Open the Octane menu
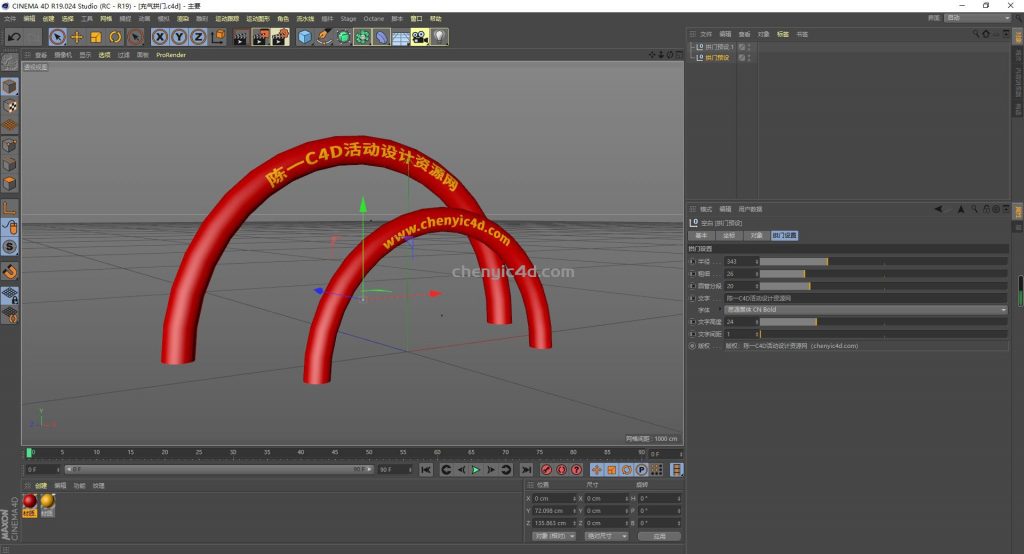 (x=374, y=19)
